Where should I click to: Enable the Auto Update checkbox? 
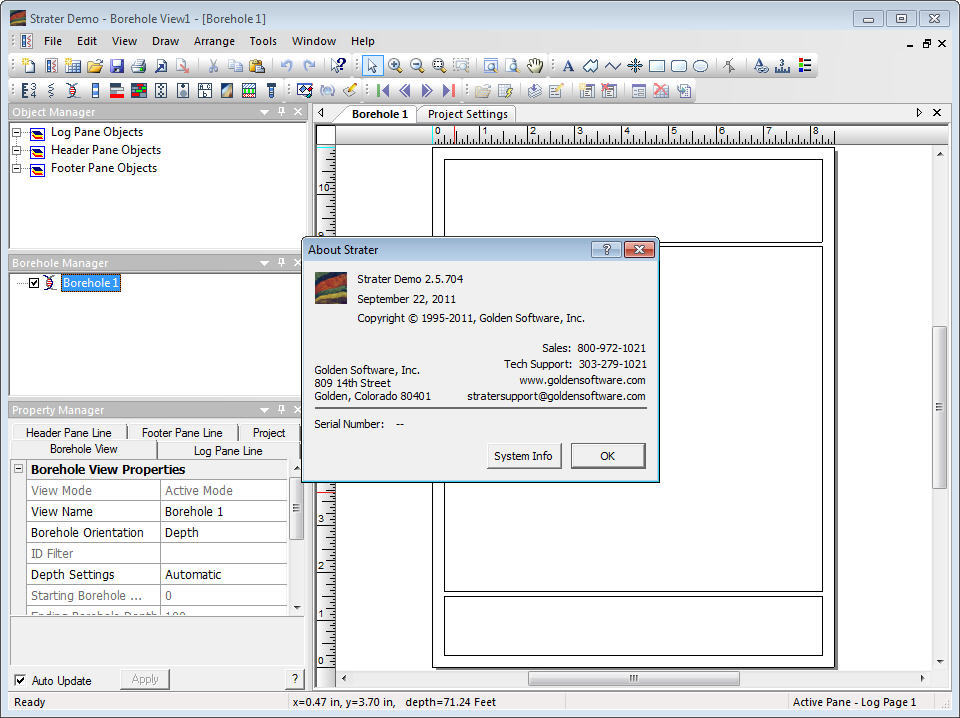point(21,680)
